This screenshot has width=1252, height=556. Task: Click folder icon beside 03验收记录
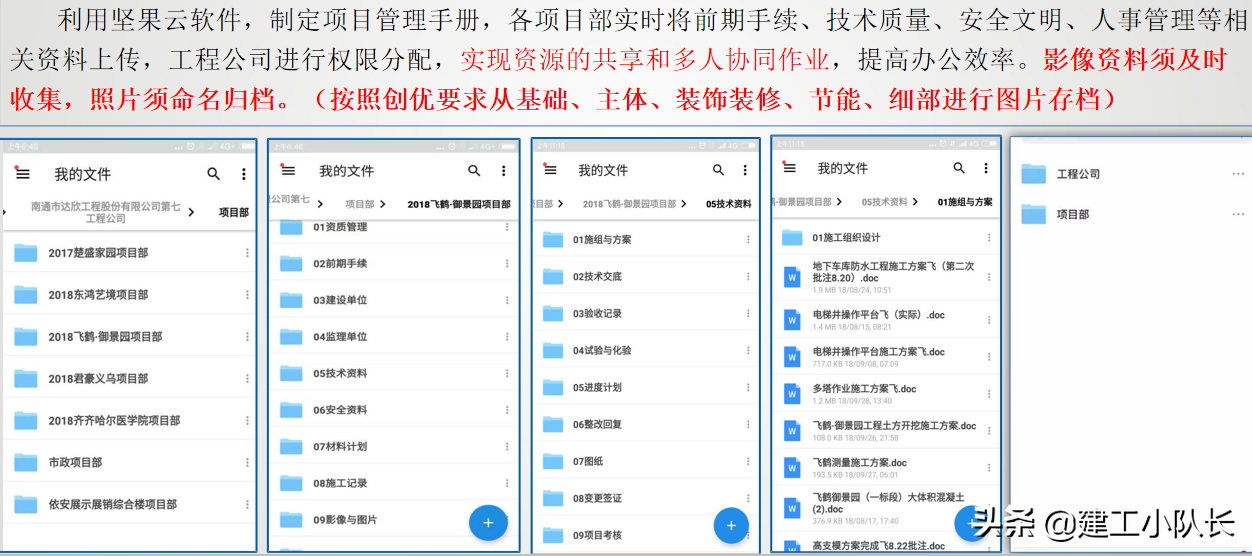point(553,313)
